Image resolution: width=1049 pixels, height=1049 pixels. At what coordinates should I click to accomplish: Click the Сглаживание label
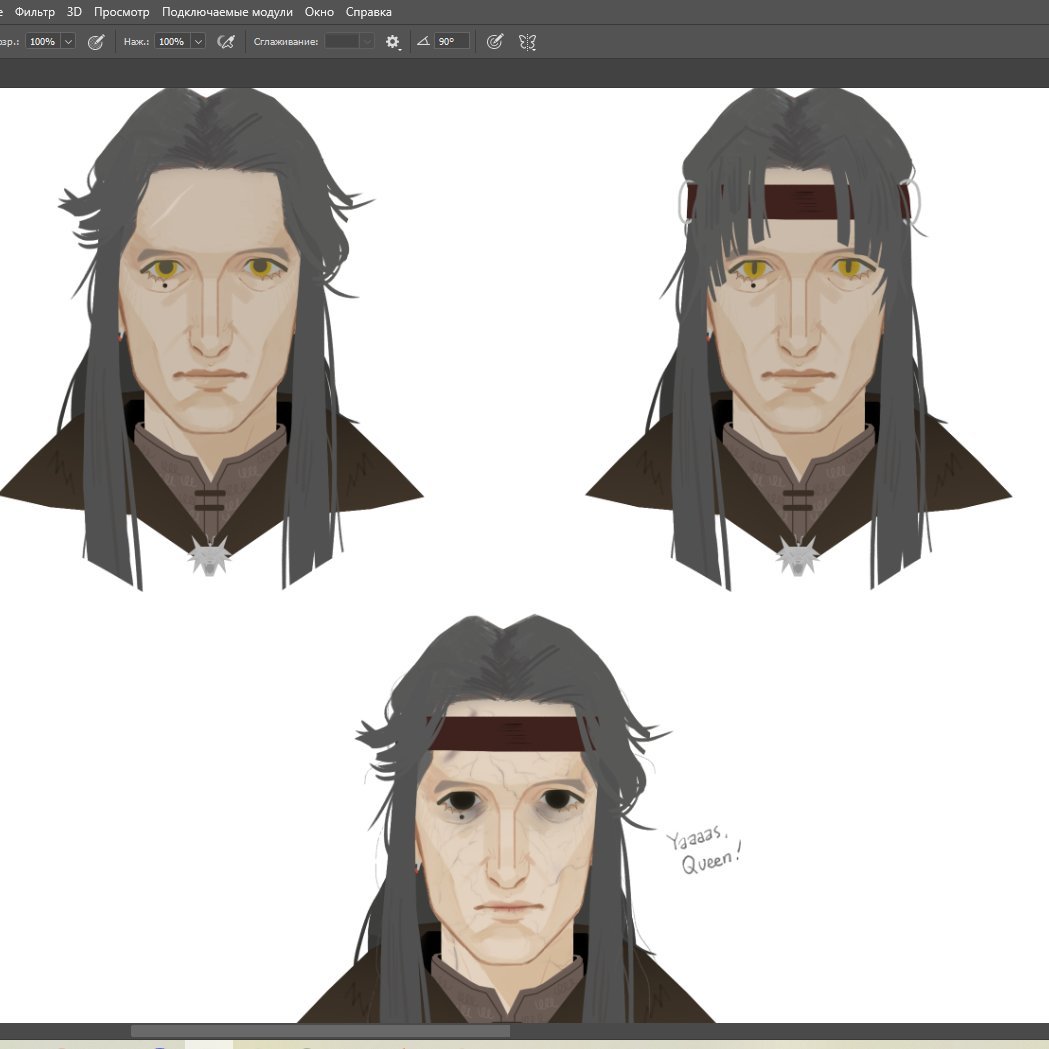[x=286, y=41]
